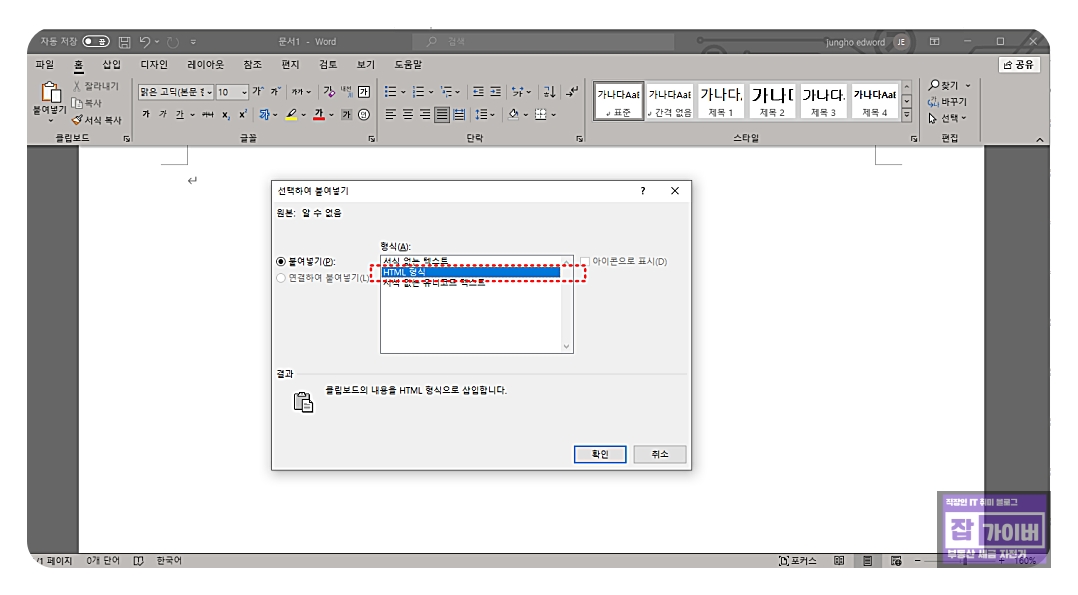Select the 붙여넣기(P) radio button
This screenshot has width=1078, height=595.
click(x=280, y=261)
